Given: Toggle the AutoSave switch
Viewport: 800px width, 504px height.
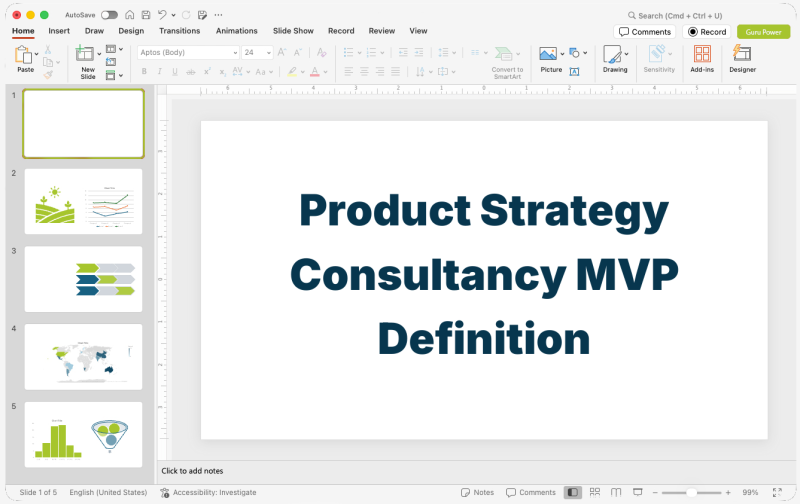Looking at the screenshot, I should (109, 15).
